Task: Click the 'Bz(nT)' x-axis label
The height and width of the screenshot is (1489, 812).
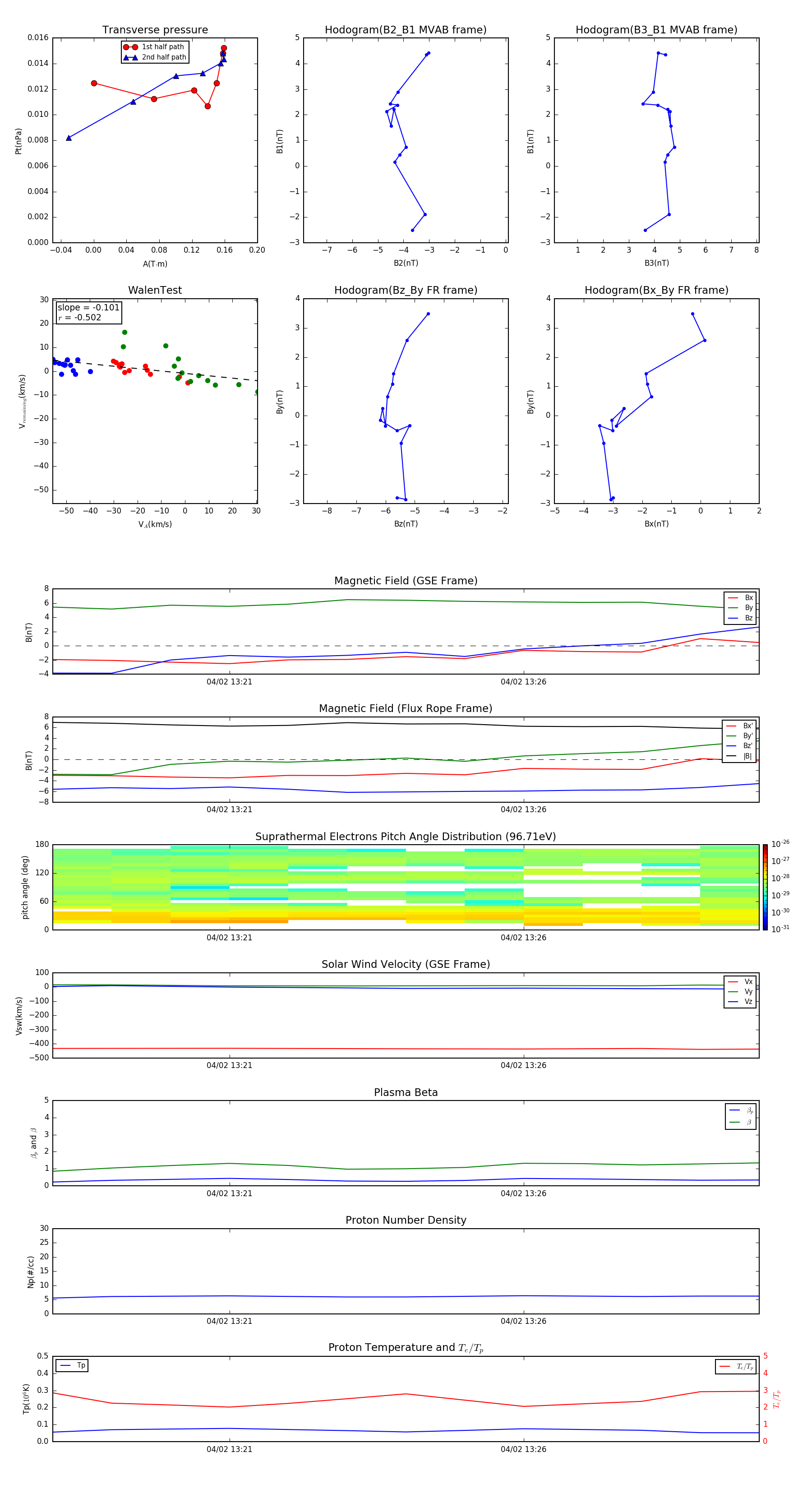Action: (406, 524)
